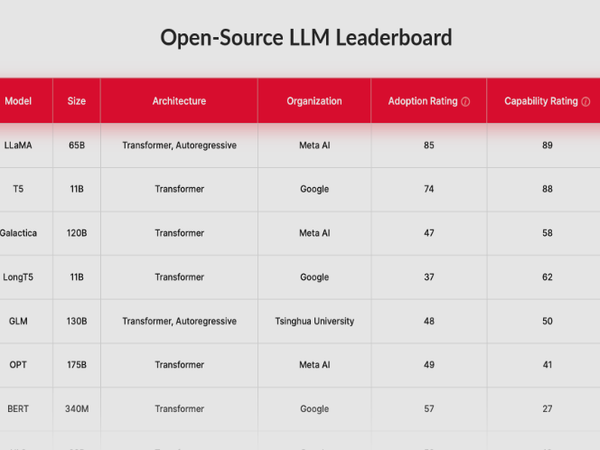Click the LongT5 row's Transformer cell
600x450 pixels.
(x=179, y=277)
